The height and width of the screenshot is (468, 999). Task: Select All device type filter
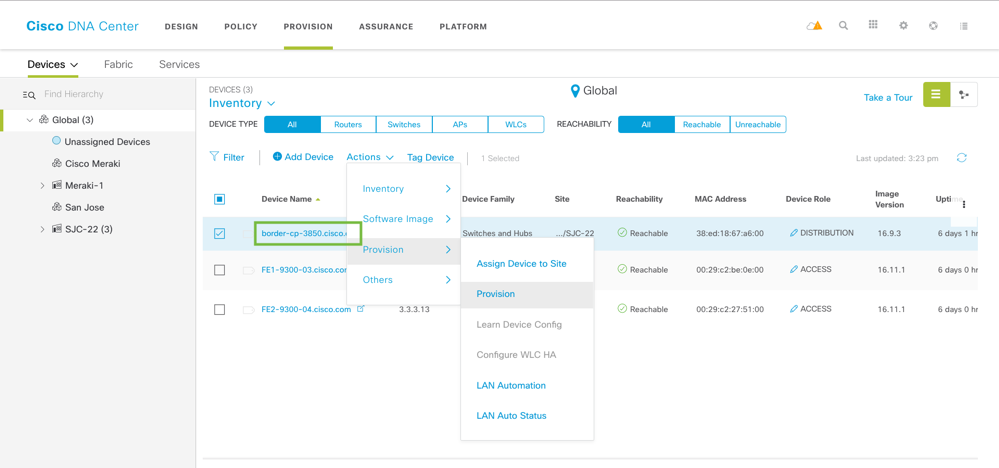tap(292, 124)
